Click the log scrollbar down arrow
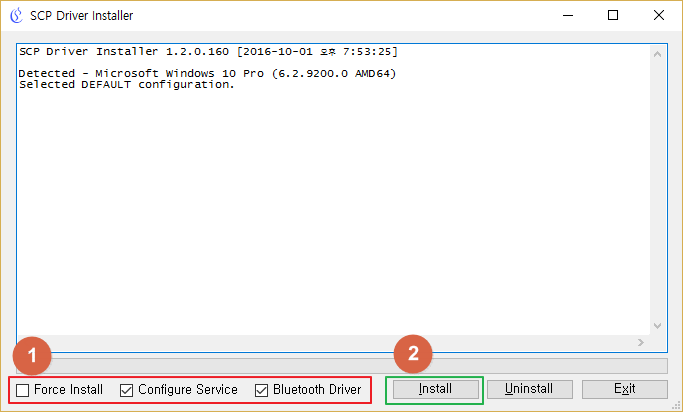Image resolution: width=683 pixels, height=412 pixels. point(657,326)
